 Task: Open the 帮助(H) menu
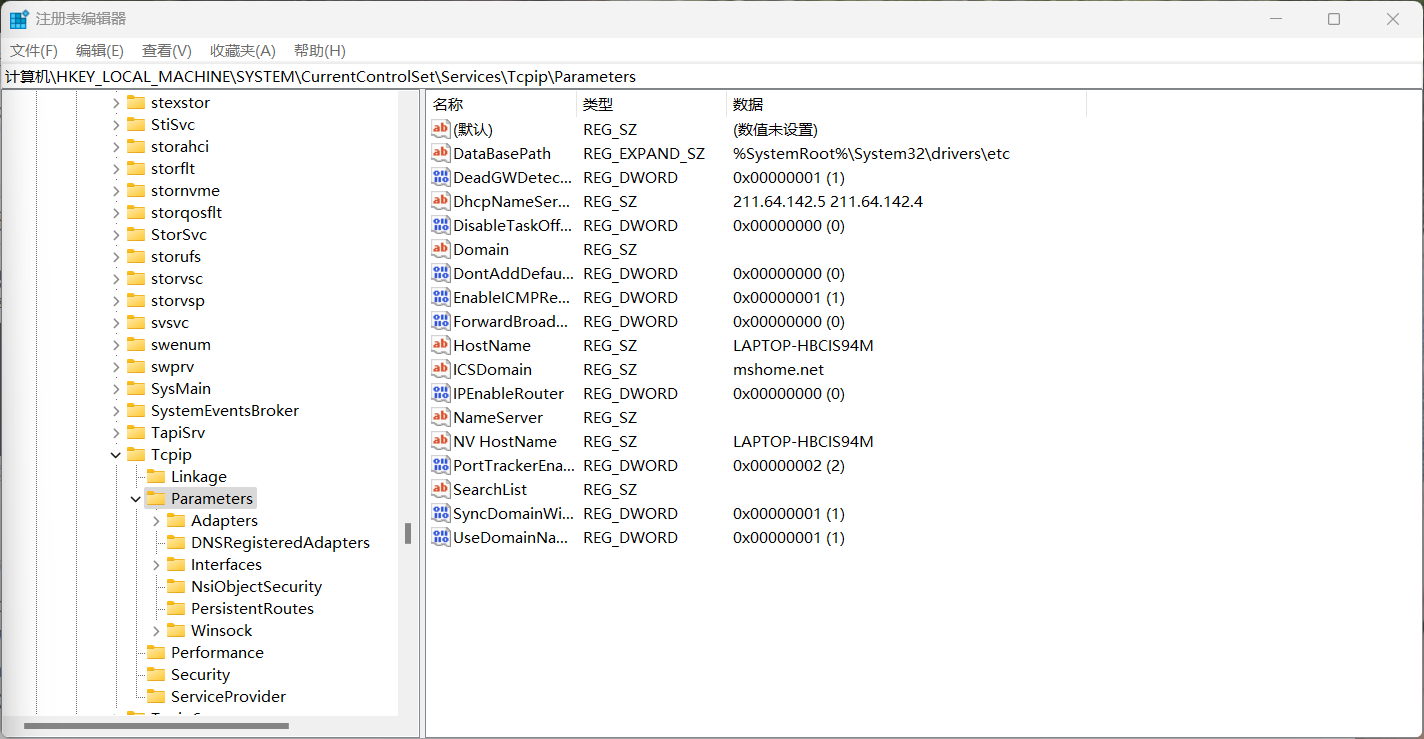click(320, 50)
